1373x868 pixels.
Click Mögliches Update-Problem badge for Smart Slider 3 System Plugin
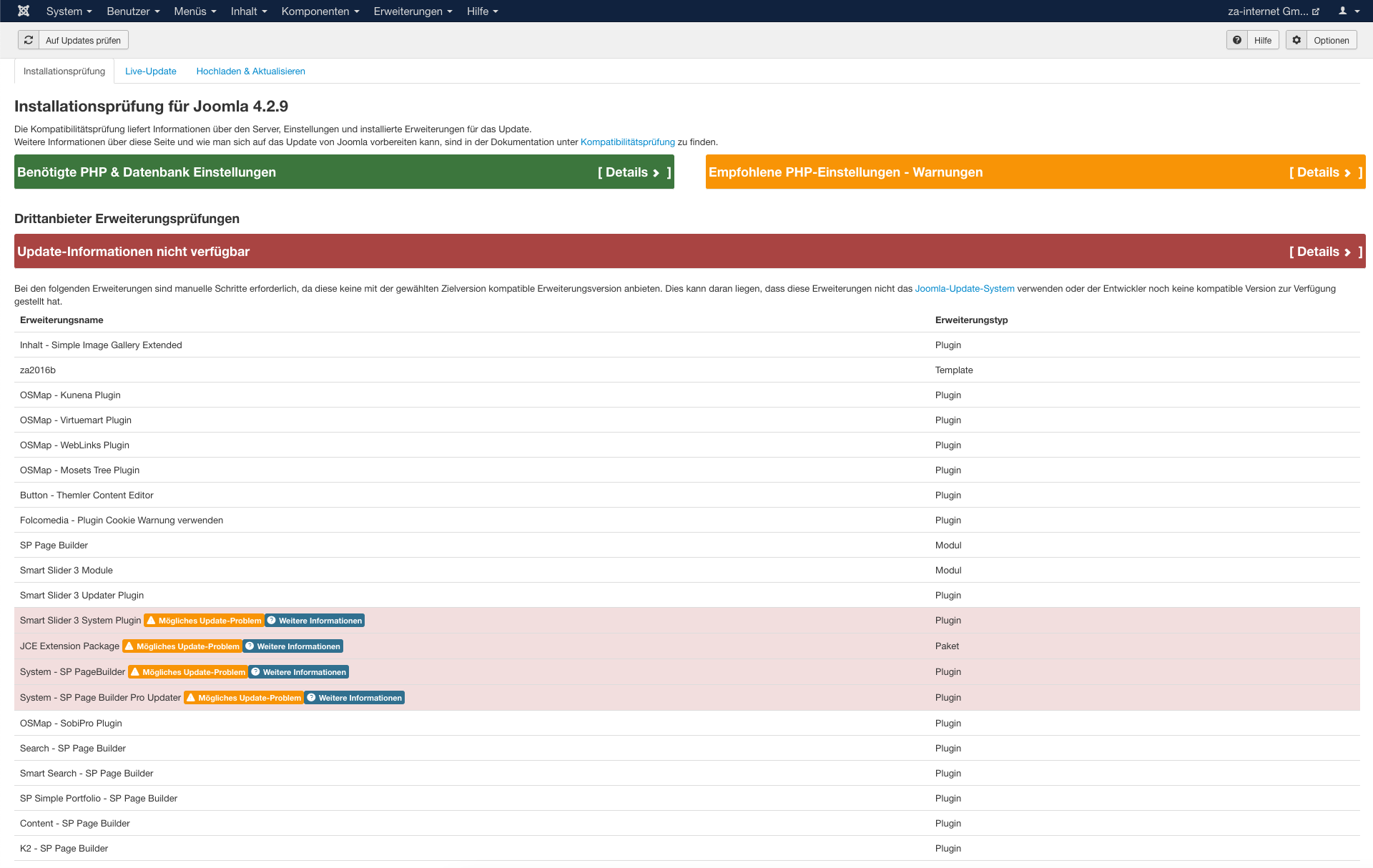[x=204, y=621]
